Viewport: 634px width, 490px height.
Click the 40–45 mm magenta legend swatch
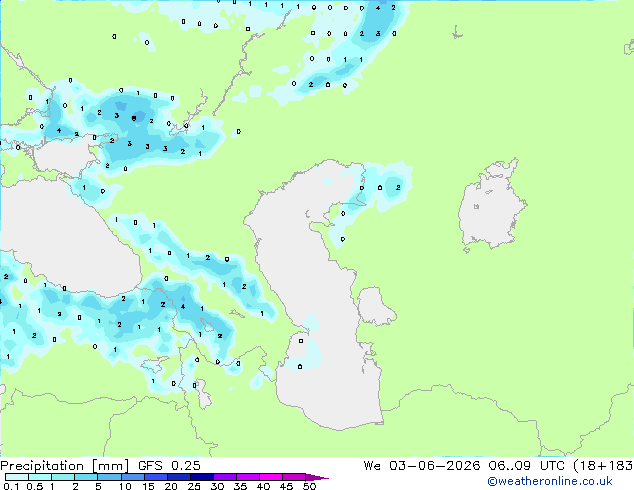[x=271, y=477]
